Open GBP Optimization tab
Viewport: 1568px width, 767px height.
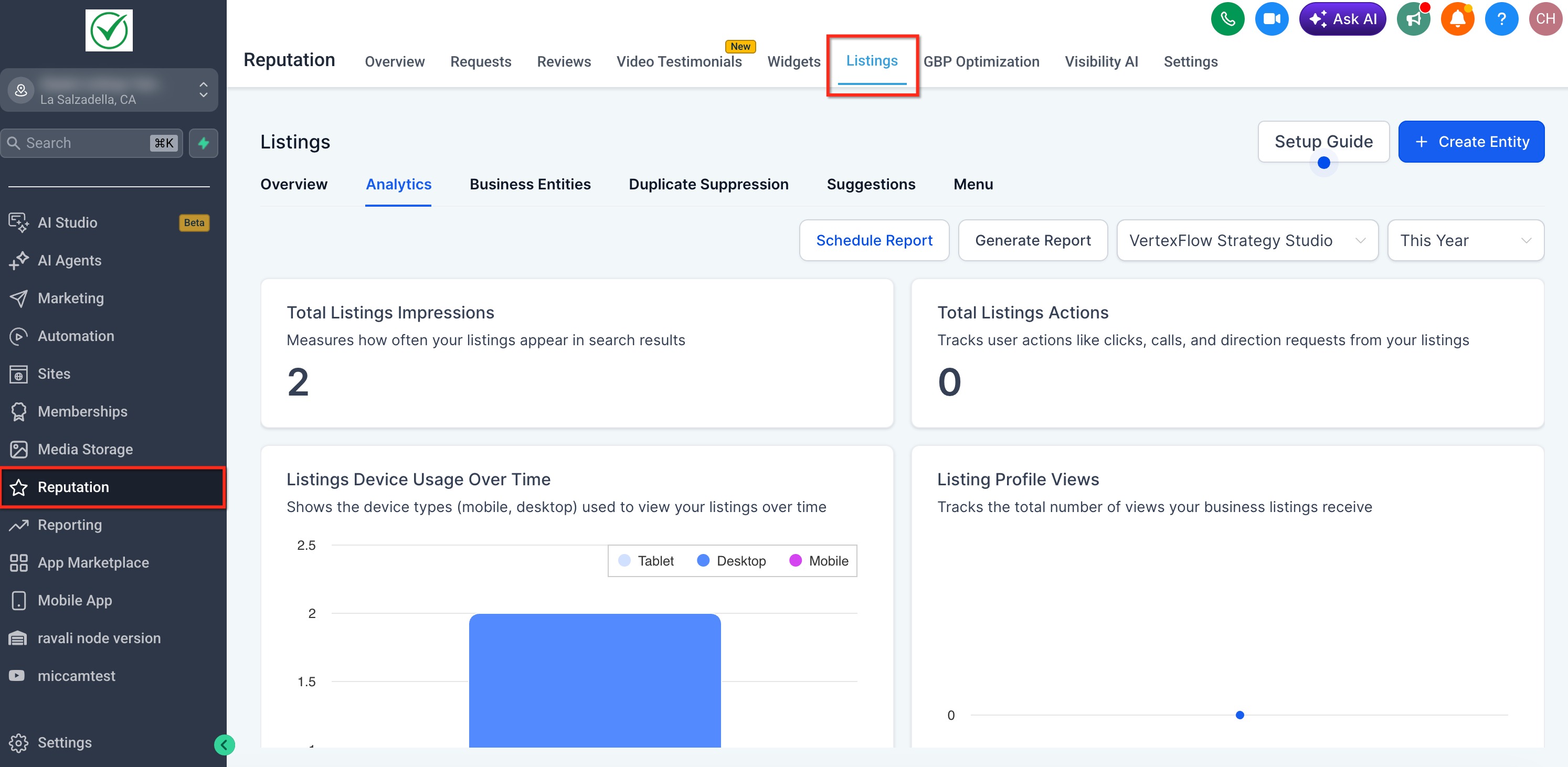[x=981, y=61]
